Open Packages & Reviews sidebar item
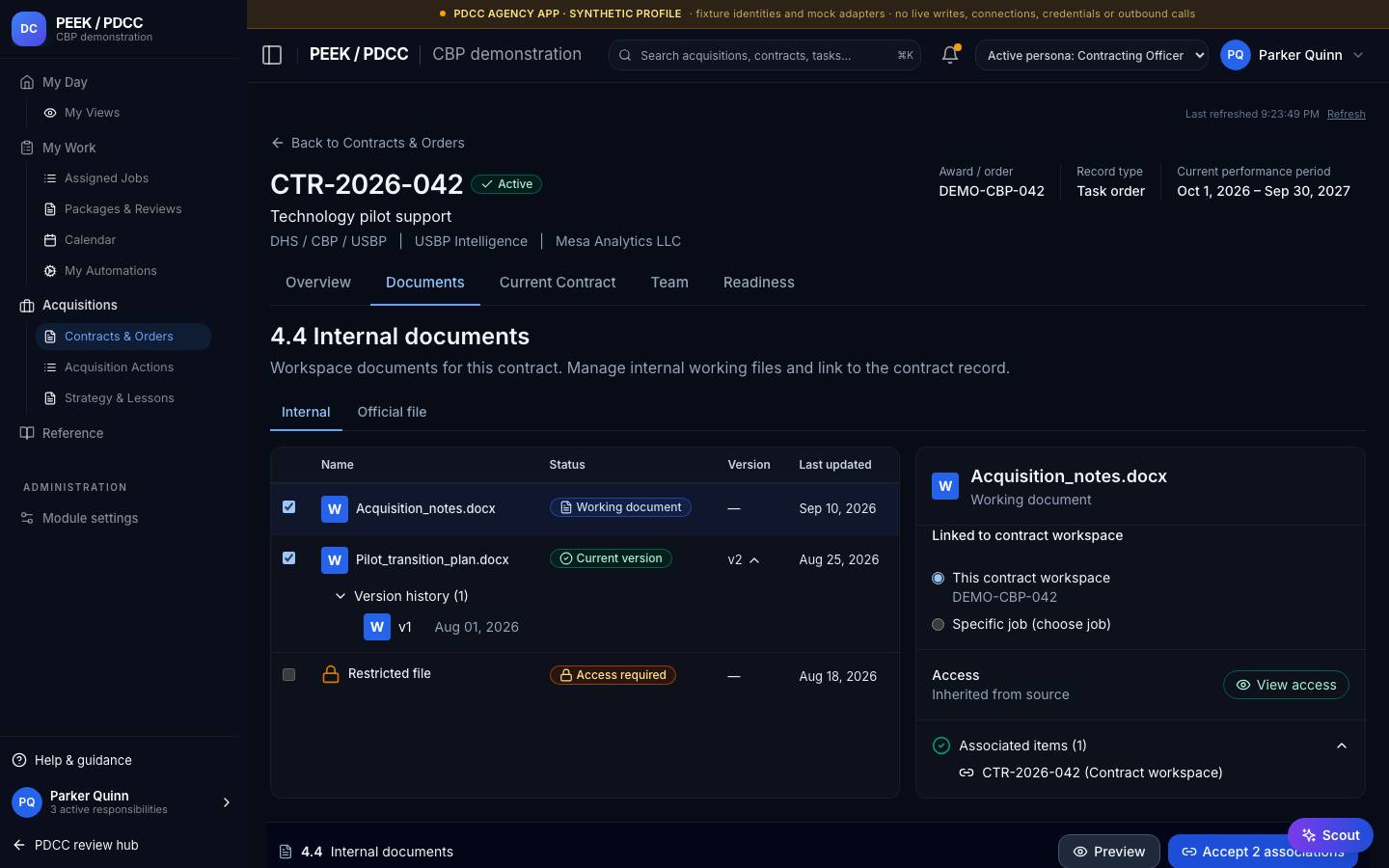1389x868 pixels. 123,209
